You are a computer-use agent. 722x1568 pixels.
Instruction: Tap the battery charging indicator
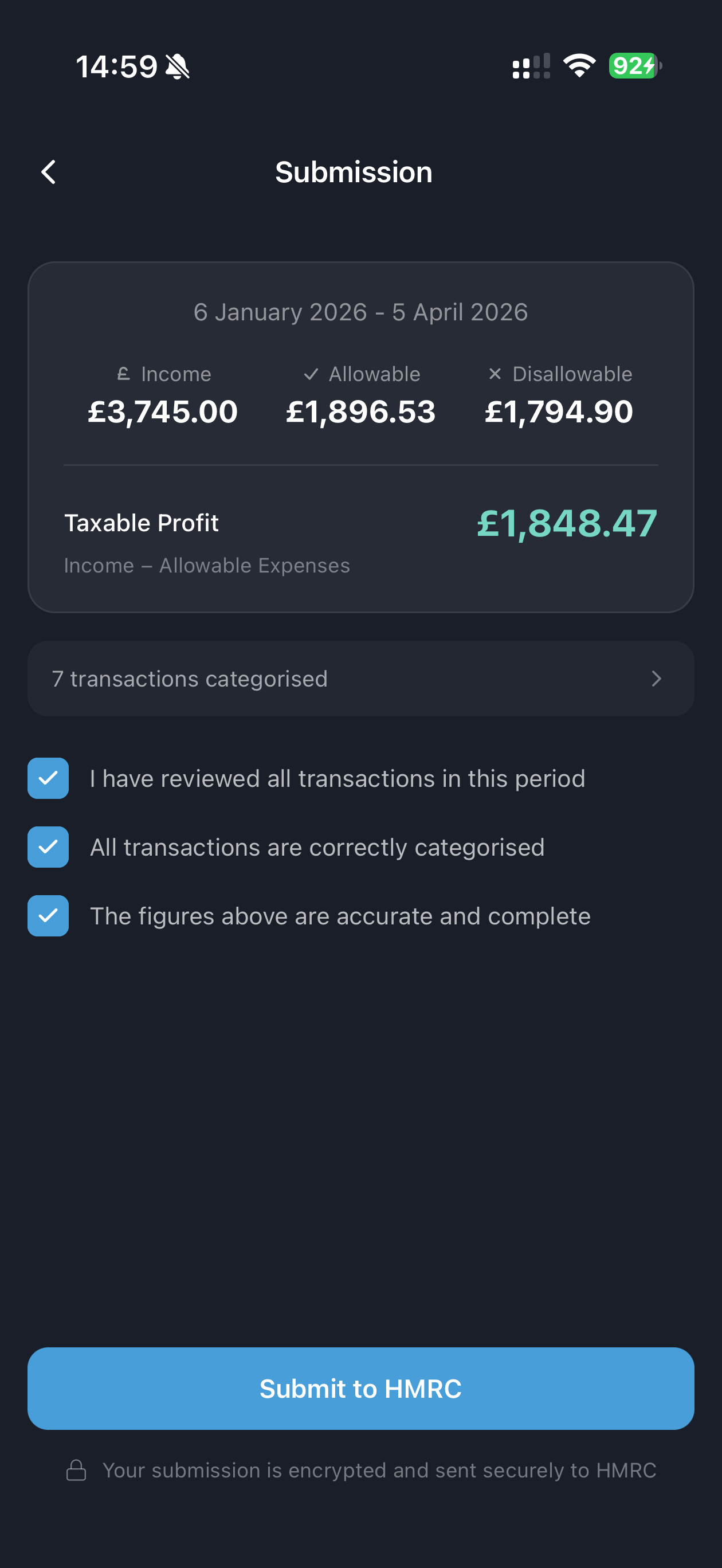coord(635,66)
